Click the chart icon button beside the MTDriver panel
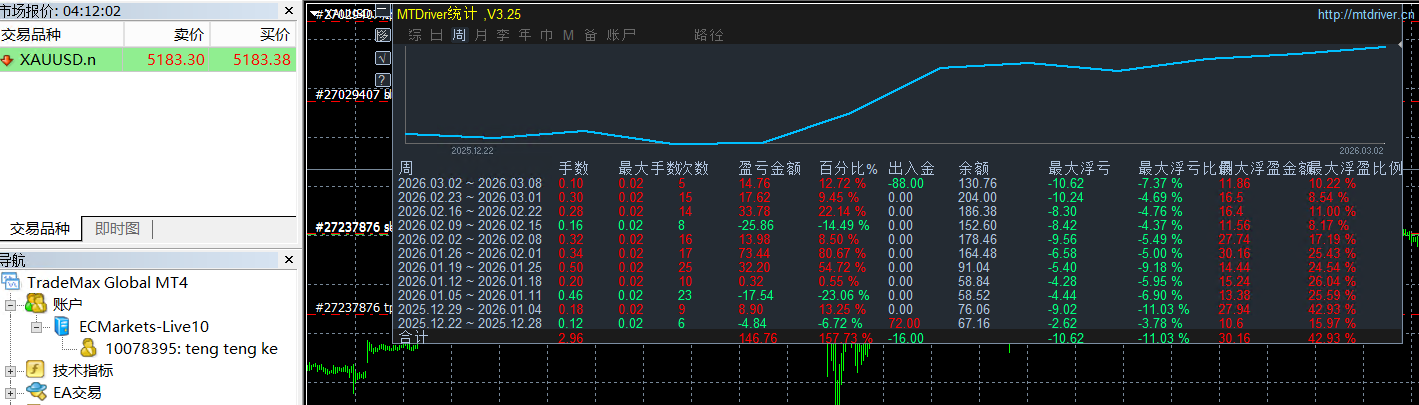Image resolution: width=1419 pixels, height=405 pixels. [383, 35]
